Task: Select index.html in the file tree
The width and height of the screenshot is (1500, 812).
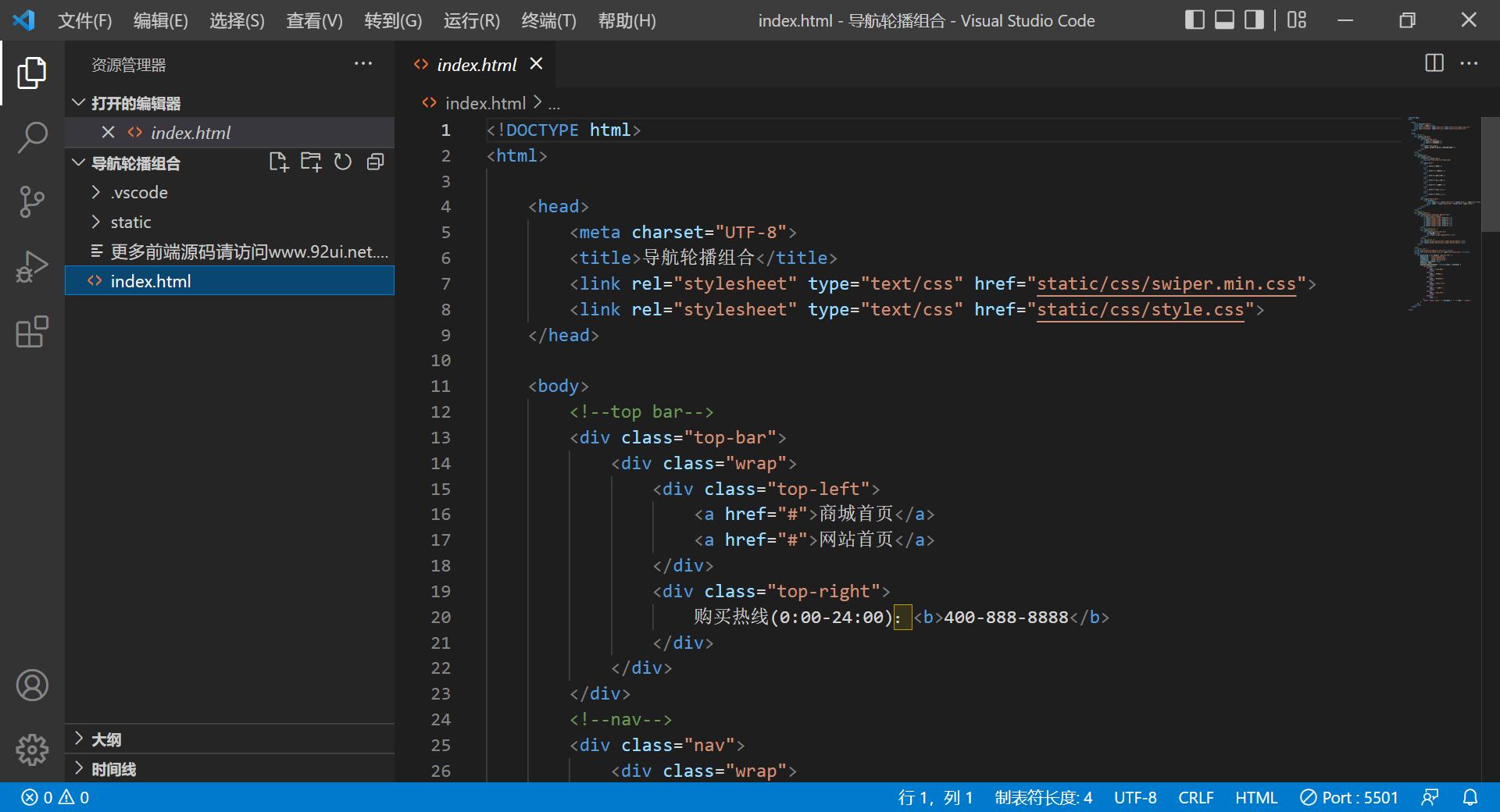Action: coord(230,281)
